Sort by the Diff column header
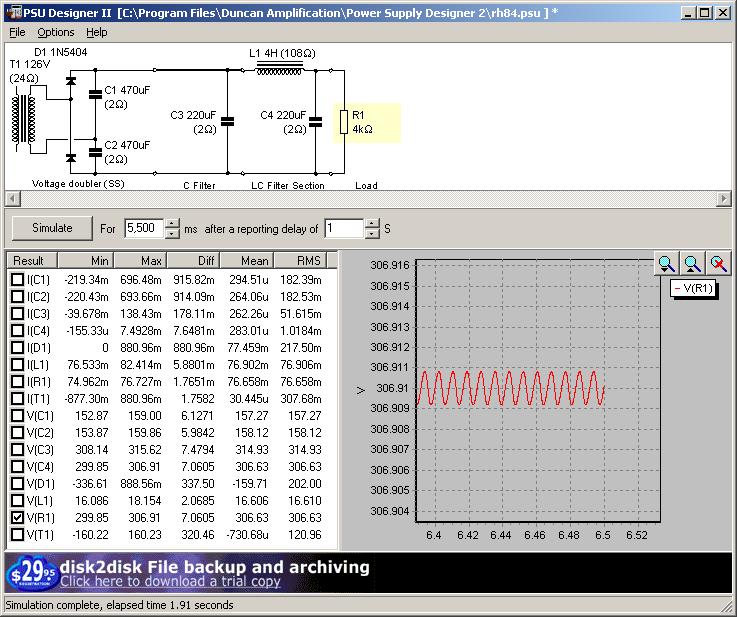Image resolution: width=737 pixels, height=617 pixels. (193, 260)
